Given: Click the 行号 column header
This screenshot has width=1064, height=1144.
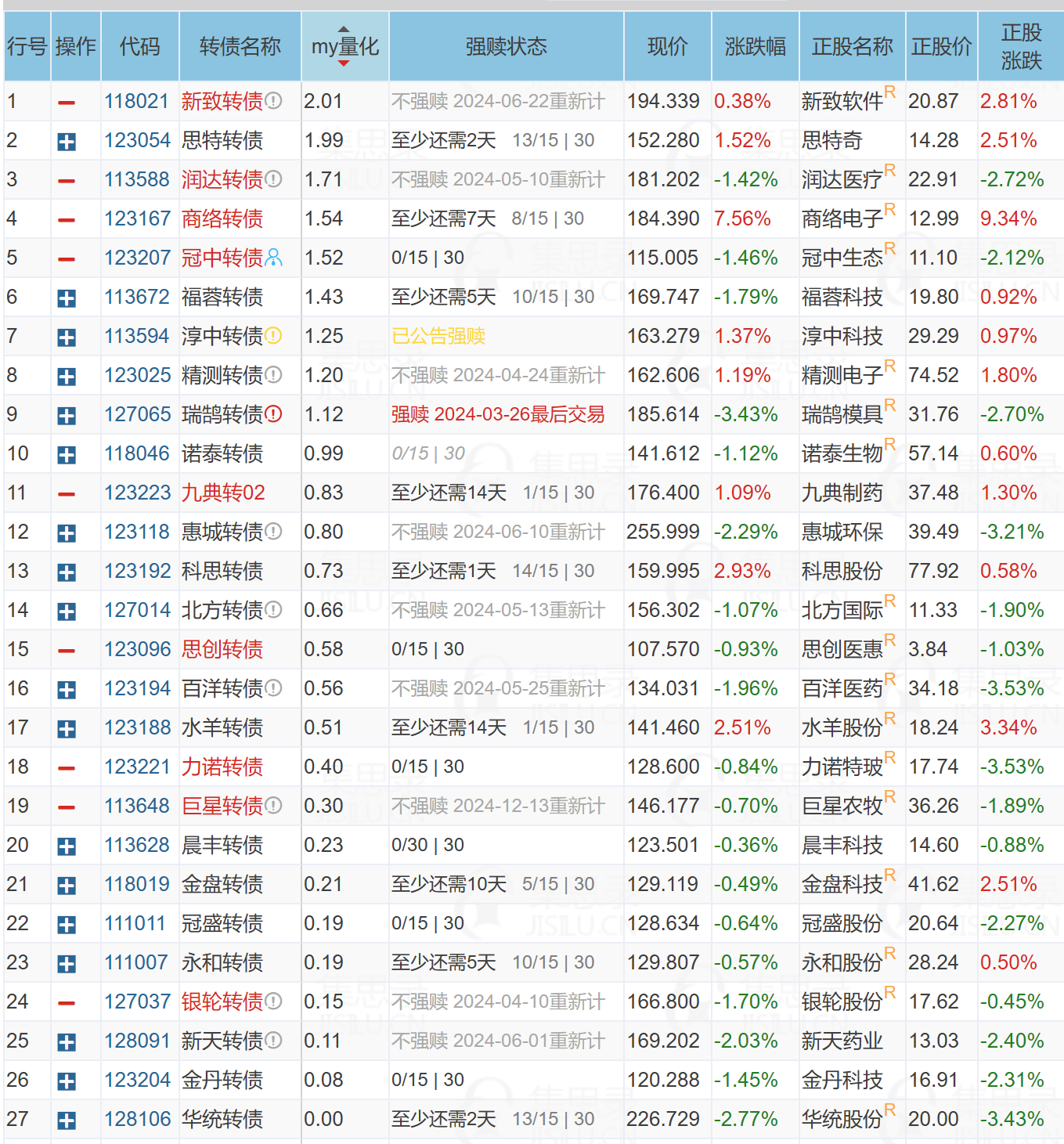Looking at the screenshot, I should 27,46.
